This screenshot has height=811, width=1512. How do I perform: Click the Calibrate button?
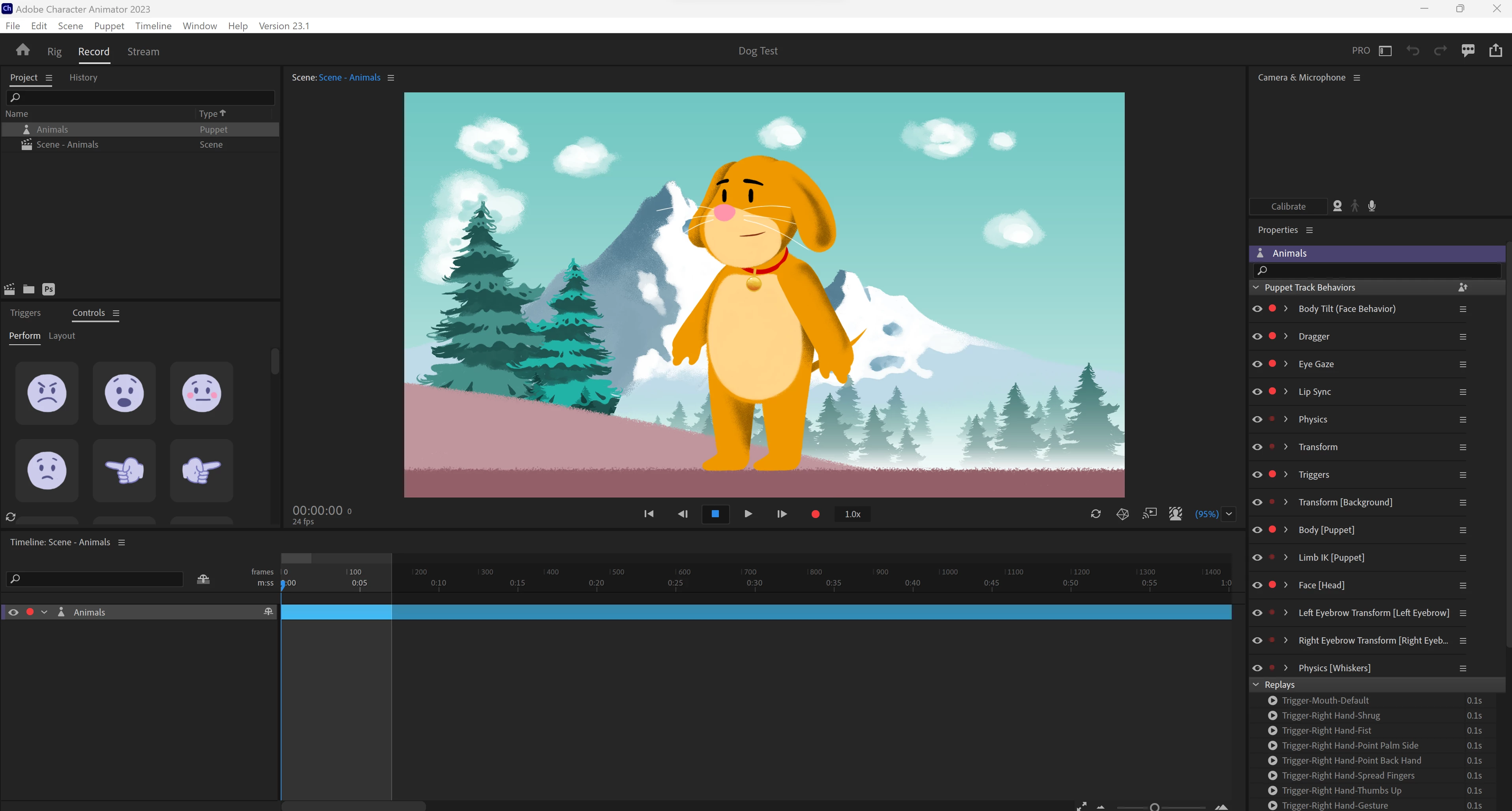[x=1288, y=206]
